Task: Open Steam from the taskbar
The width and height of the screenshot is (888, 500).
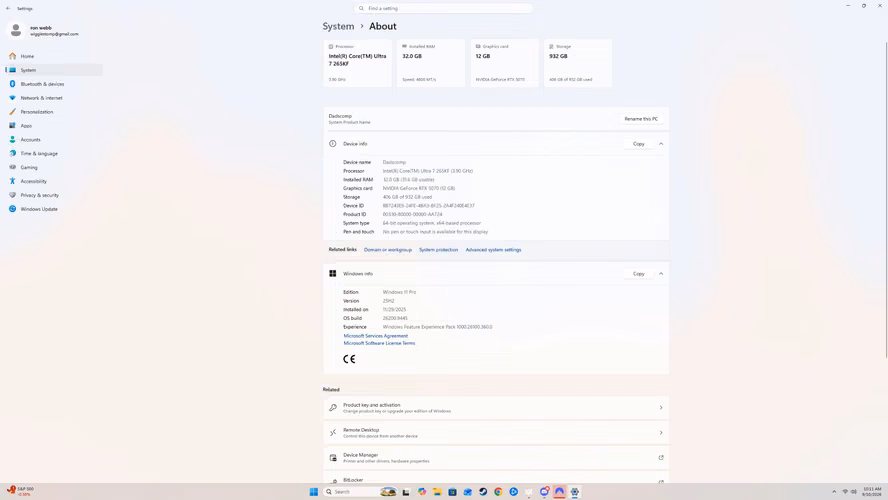Action: coord(483,492)
